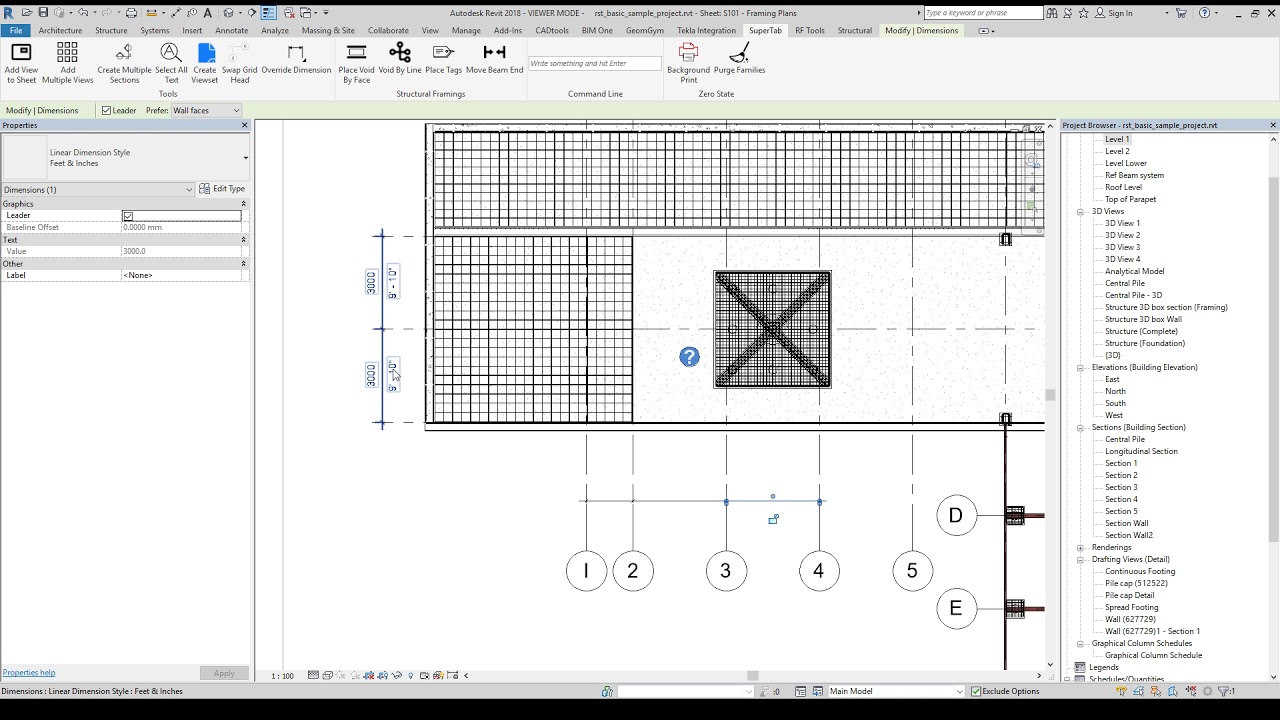Click the favorites star icon in title bar
Screen dimensions: 1280x720
coord(1084,13)
